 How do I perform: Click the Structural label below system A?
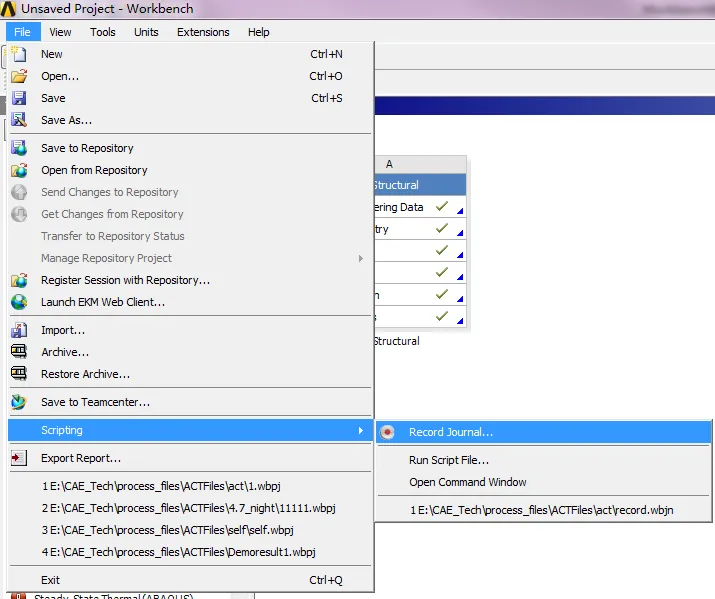[397, 341]
